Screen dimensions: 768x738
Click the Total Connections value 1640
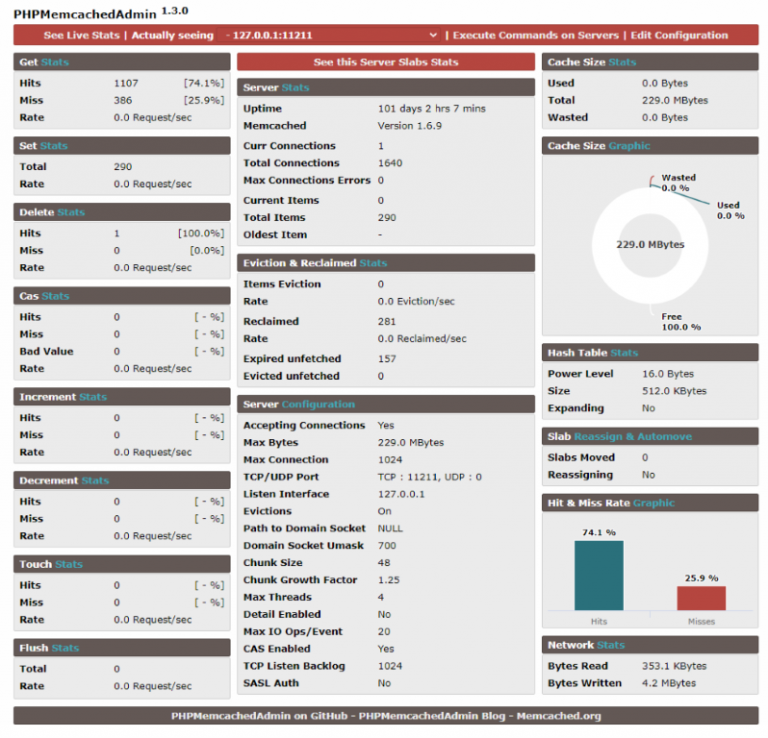[x=390, y=163]
